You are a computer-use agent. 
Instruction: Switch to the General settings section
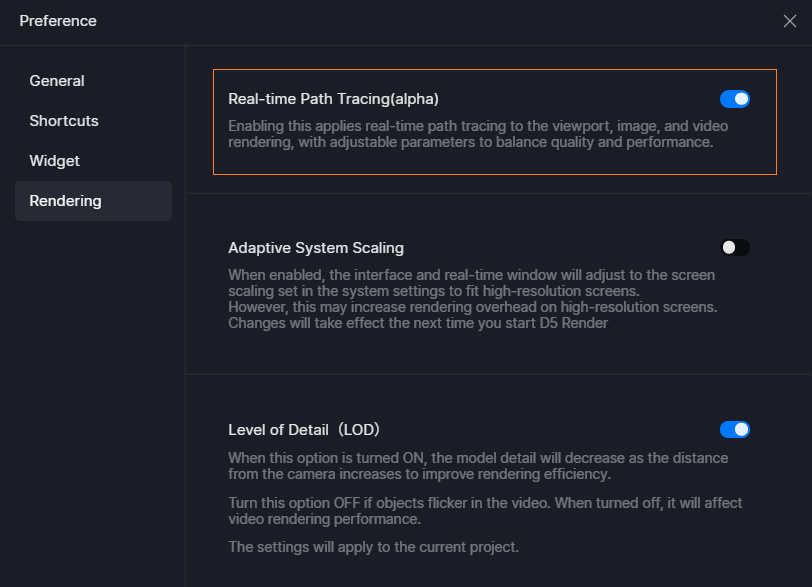[56, 81]
